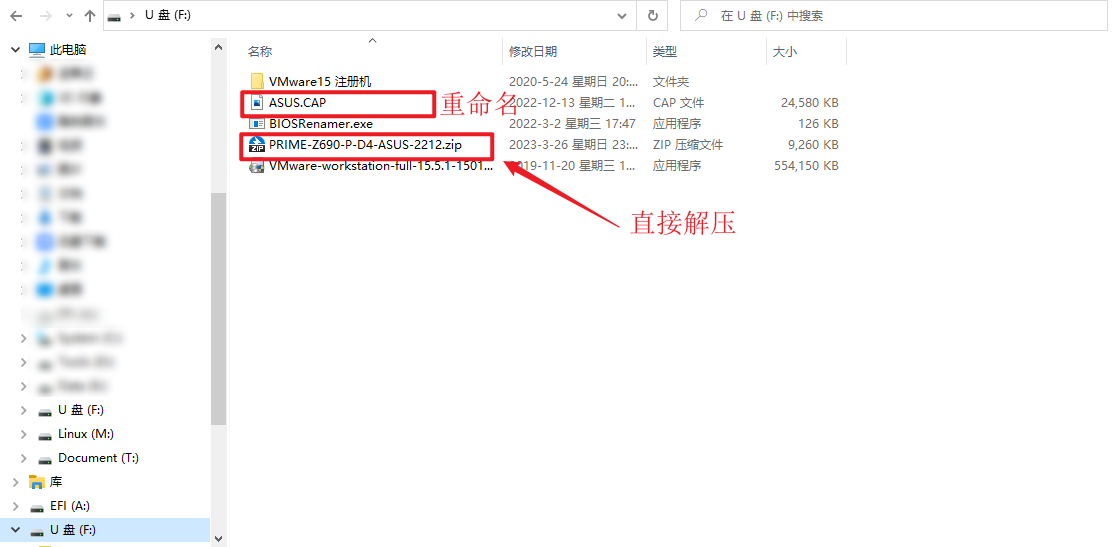The height and width of the screenshot is (547, 1120).
Task: Select the PRIME-Z690-P-D4-ASUS-2212.zip icon
Action: pyautogui.click(x=256, y=145)
